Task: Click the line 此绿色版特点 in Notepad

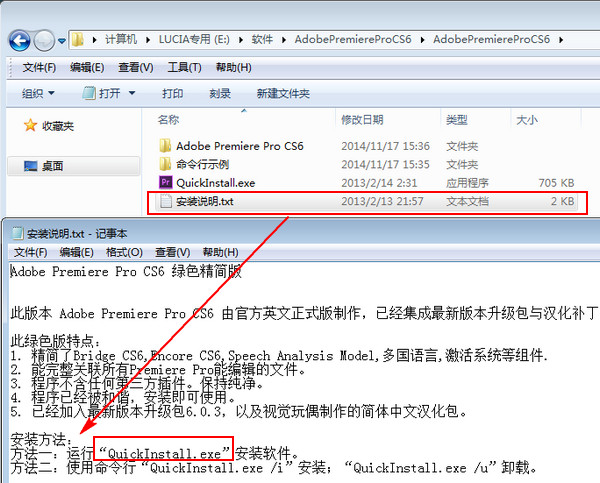Action: 56,340
